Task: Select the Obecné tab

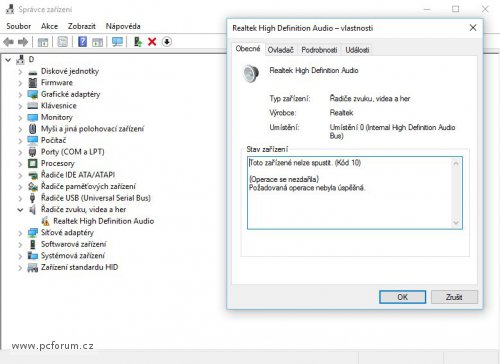Action: point(248,49)
